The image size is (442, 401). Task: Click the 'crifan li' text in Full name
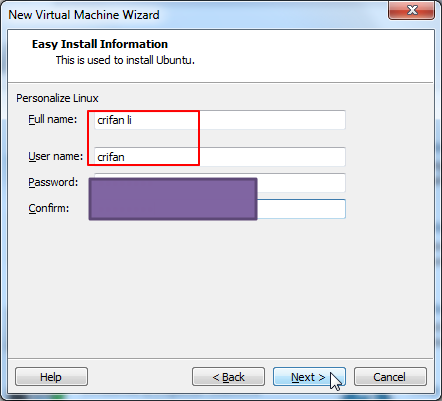[x=114, y=120]
